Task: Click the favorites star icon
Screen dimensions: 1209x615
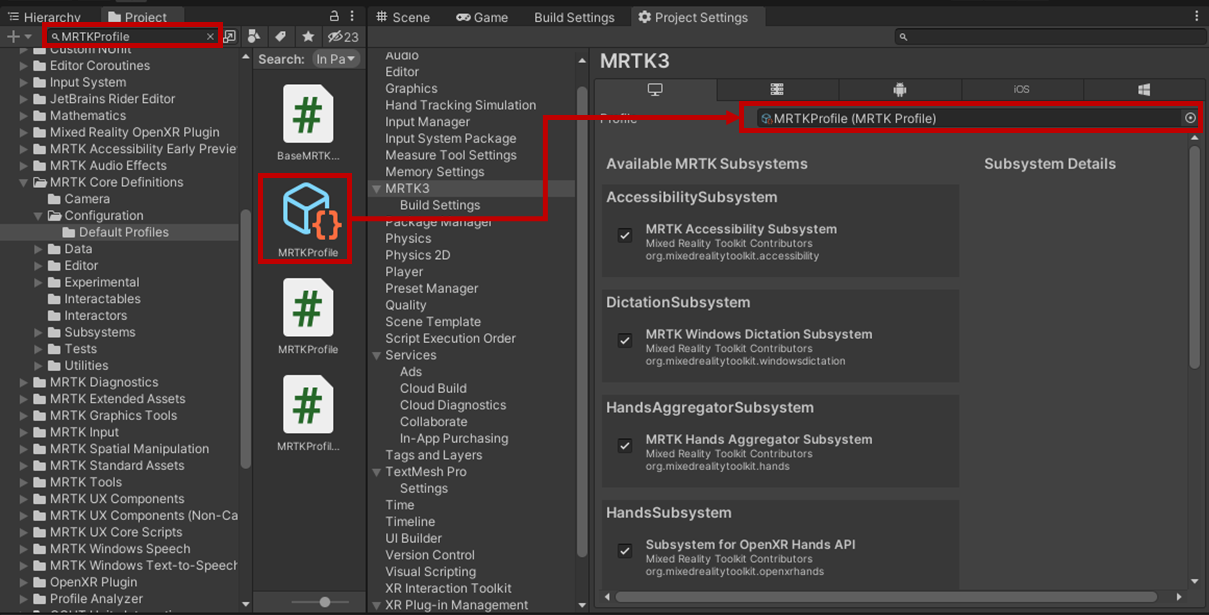Action: click(x=308, y=36)
